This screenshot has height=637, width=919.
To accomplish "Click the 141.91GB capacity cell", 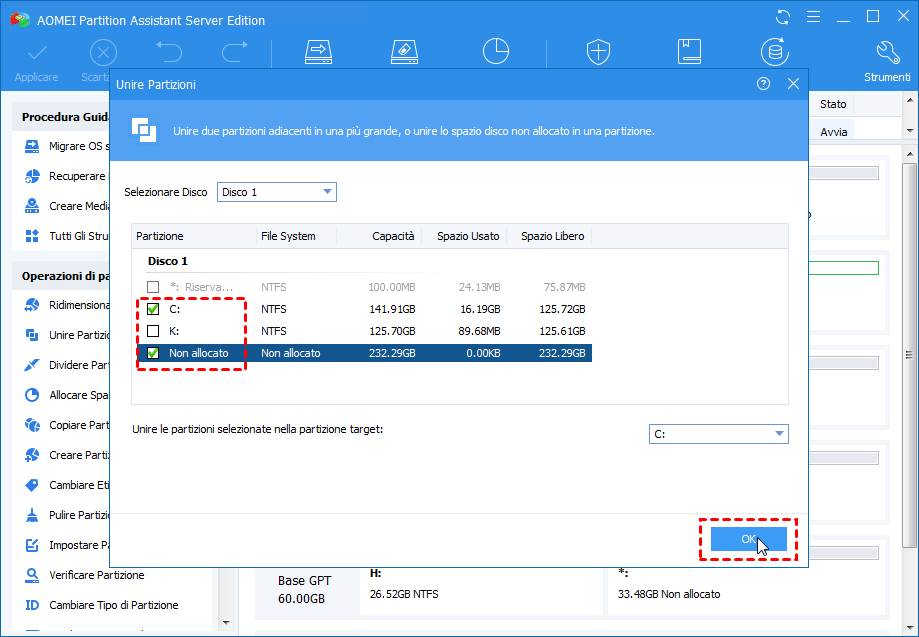I will pos(392,309).
